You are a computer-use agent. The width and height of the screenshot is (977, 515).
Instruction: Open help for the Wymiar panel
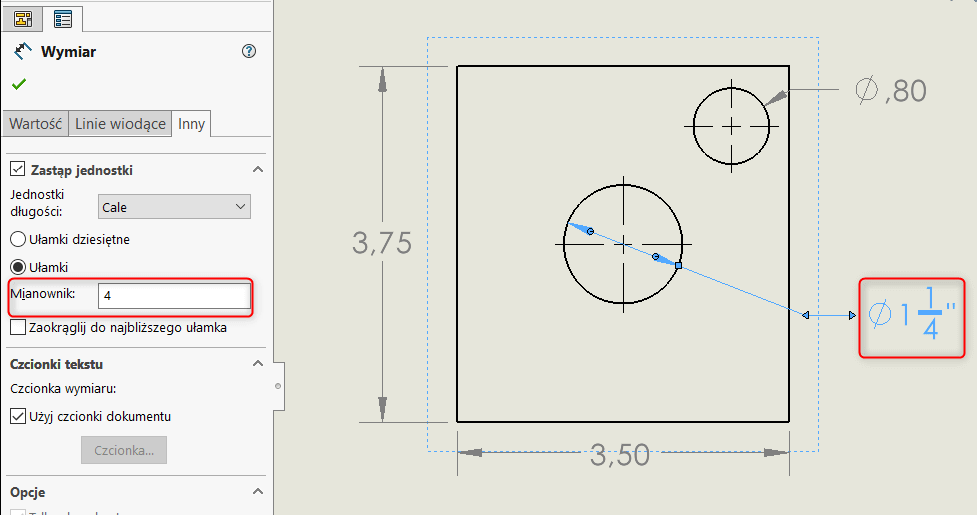pyautogui.click(x=249, y=51)
